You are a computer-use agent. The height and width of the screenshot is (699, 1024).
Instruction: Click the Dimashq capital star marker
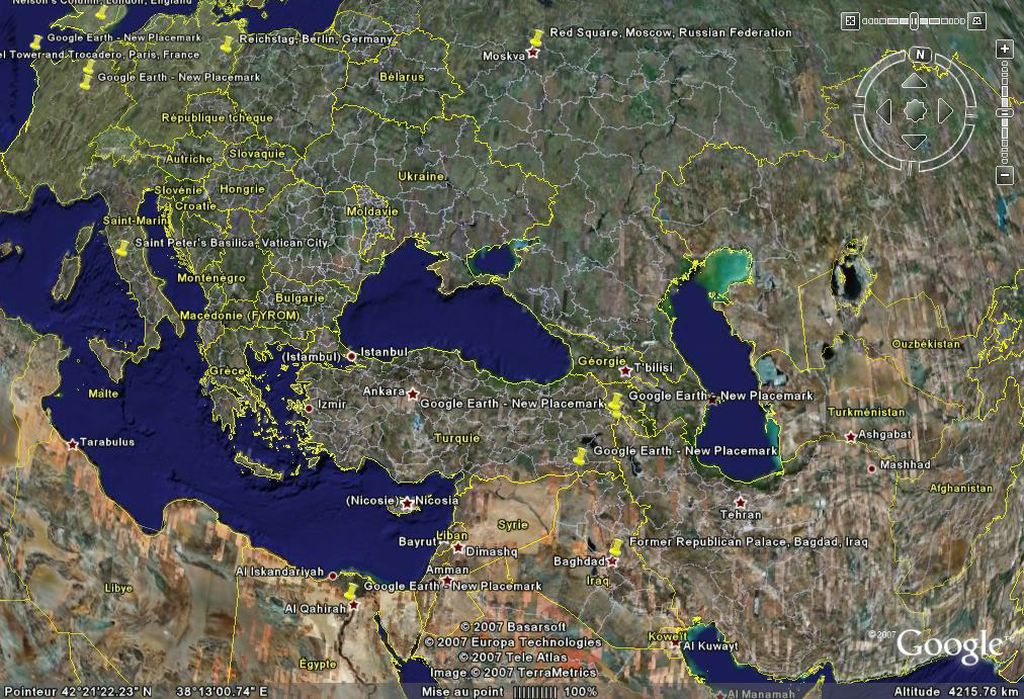(458, 548)
